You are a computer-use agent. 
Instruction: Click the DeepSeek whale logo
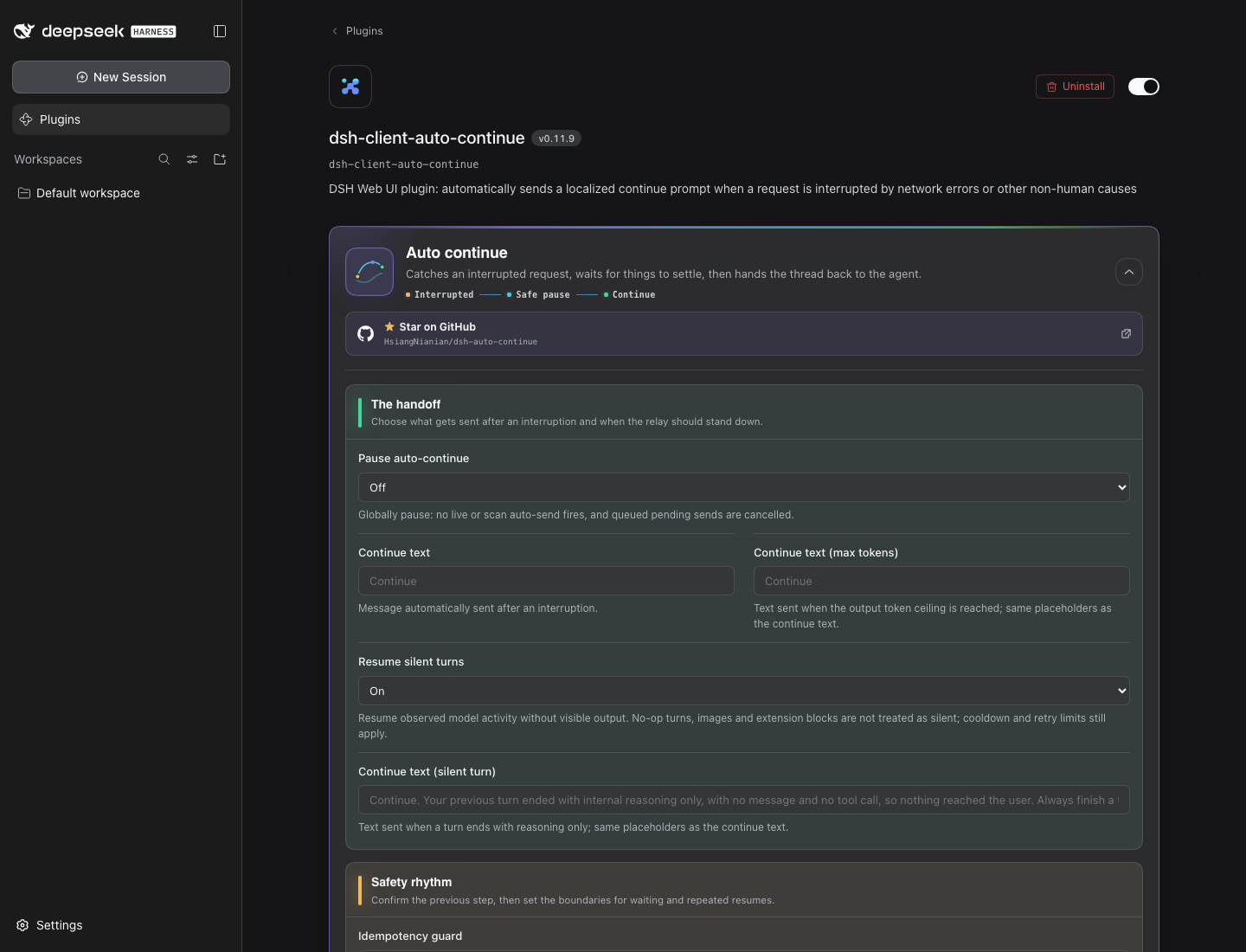(x=24, y=31)
